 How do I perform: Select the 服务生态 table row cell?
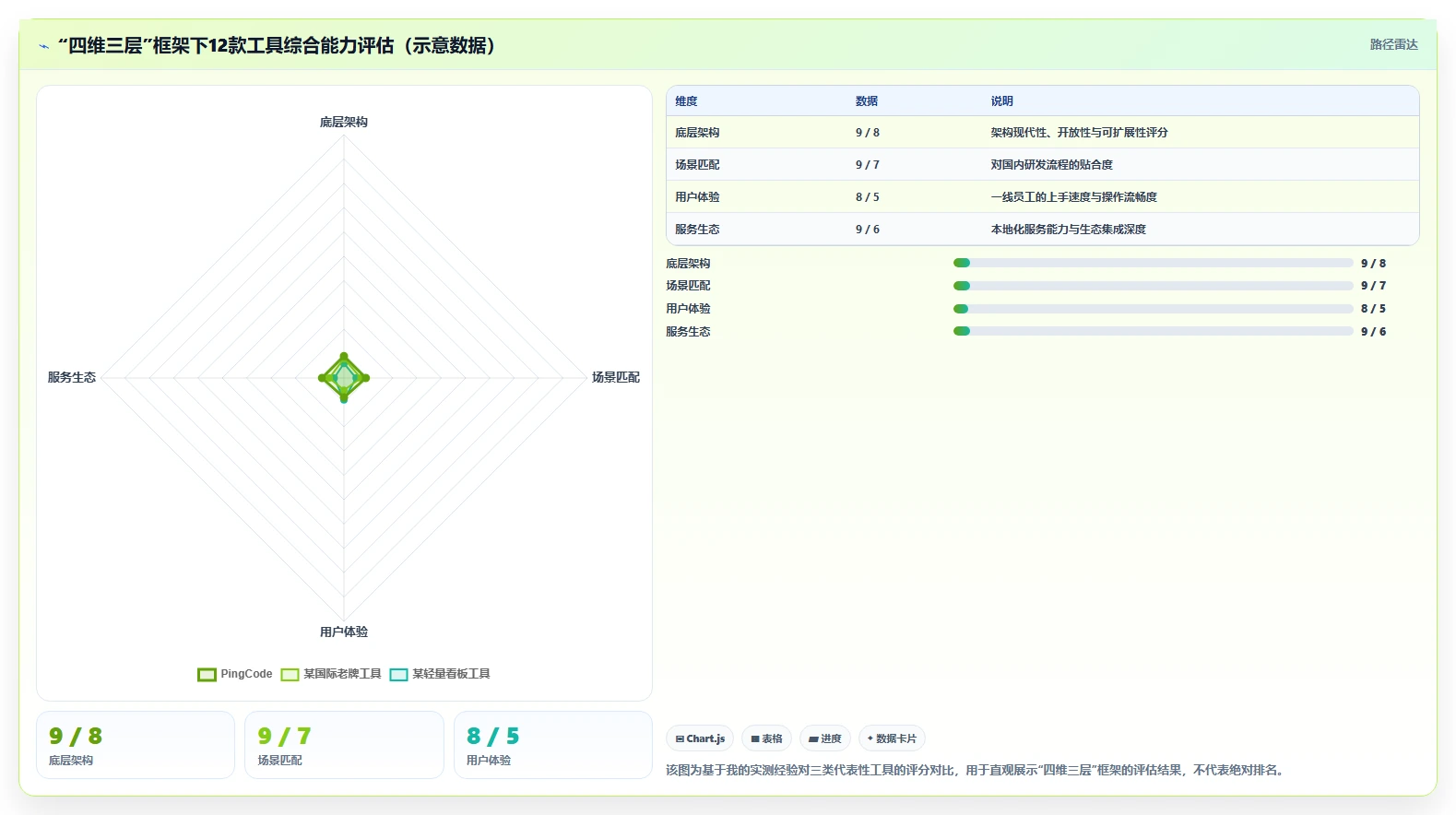coord(697,230)
